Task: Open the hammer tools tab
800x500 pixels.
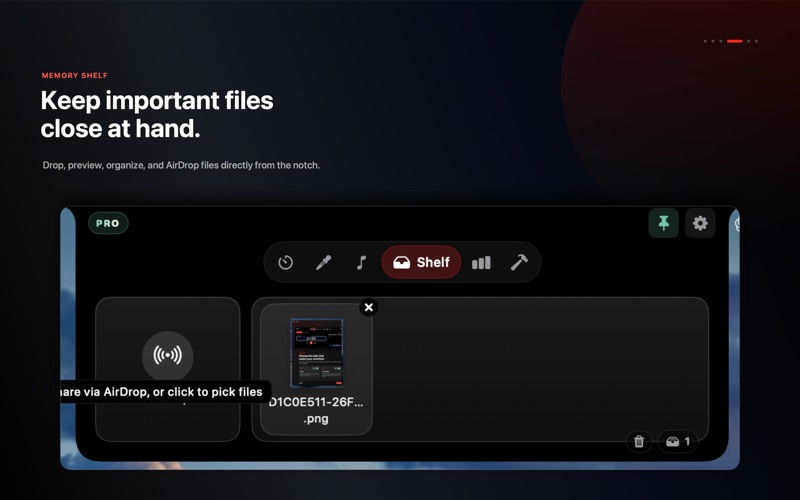Action: (x=519, y=262)
